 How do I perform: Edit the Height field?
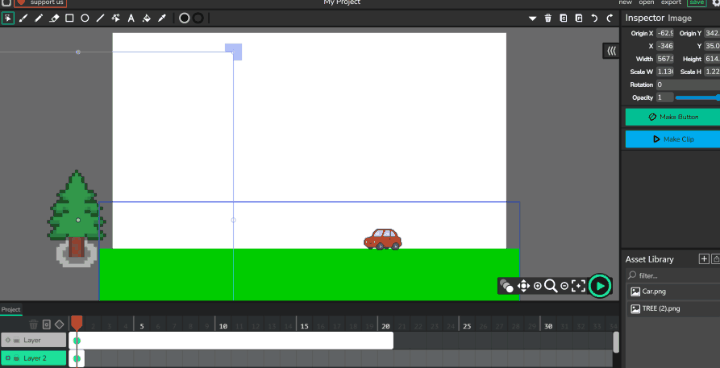(x=712, y=59)
